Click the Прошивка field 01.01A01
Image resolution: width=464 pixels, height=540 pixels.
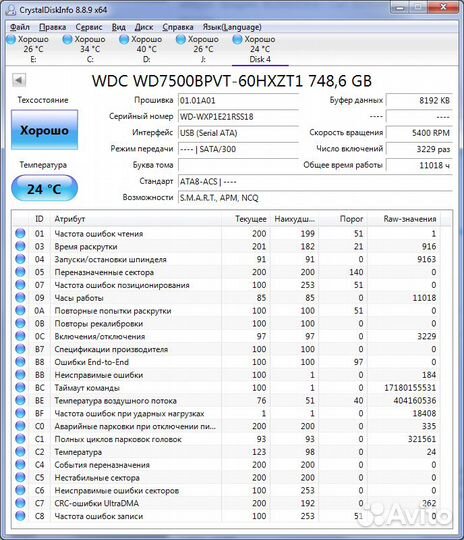[238, 101]
